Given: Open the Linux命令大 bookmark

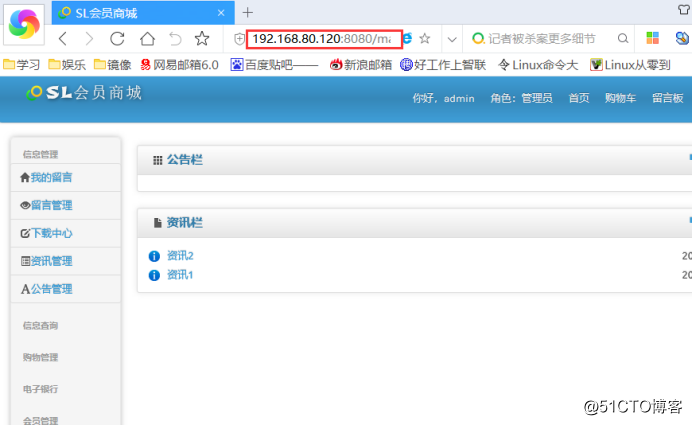Looking at the screenshot, I should (x=538, y=65).
